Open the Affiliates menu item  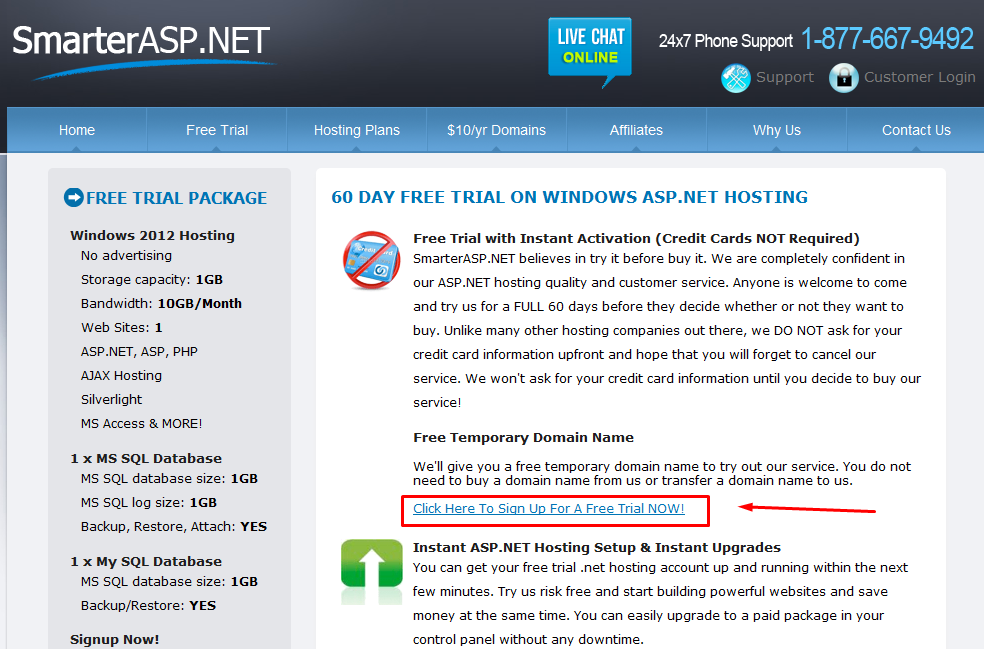(636, 130)
